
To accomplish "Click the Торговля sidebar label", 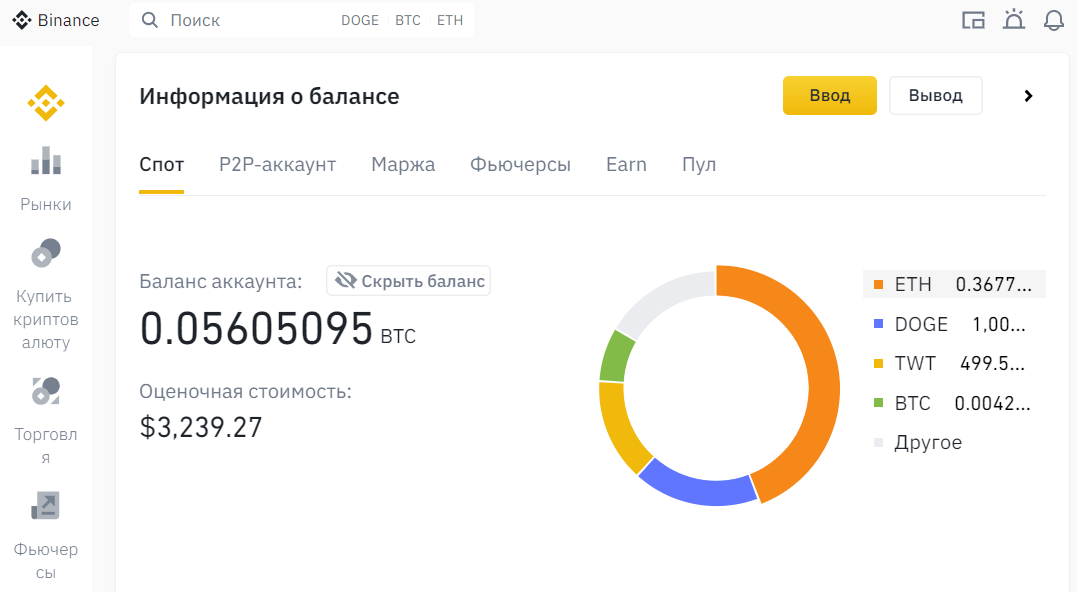I will [x=46, y=446].
